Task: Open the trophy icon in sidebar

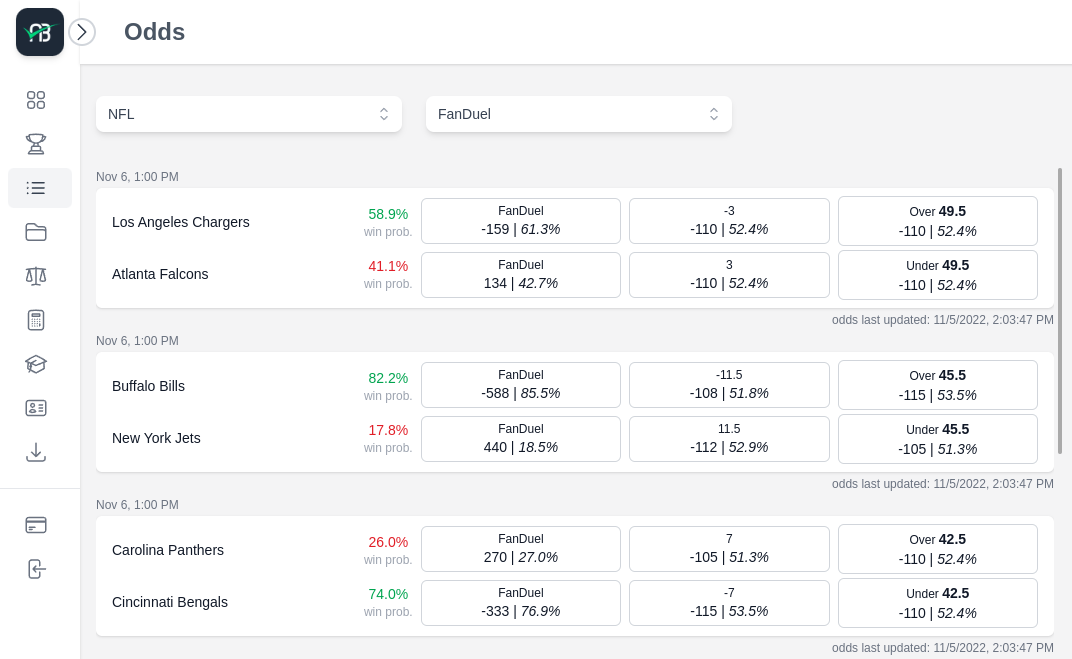Action: point(36,144)
